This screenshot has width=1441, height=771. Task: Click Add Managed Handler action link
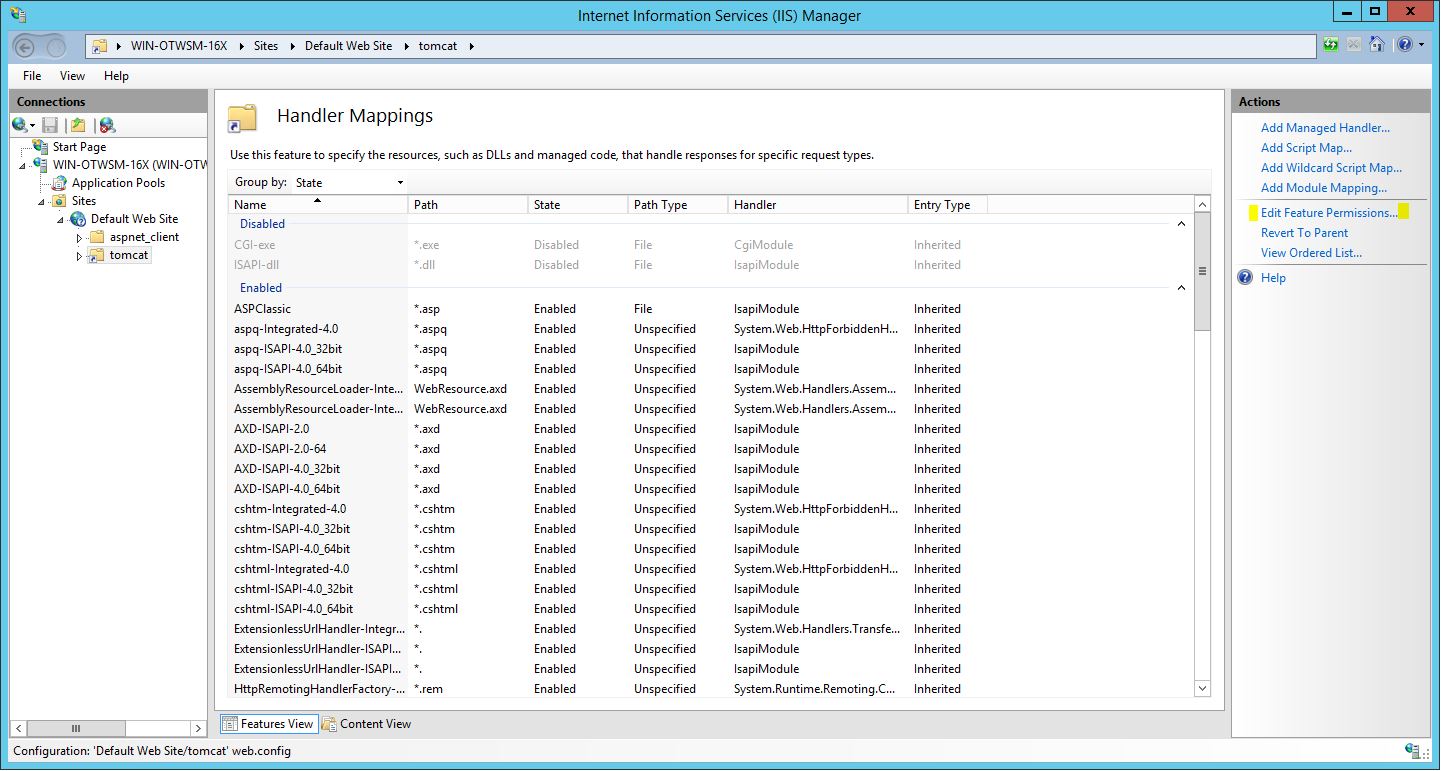point(1325,128)
